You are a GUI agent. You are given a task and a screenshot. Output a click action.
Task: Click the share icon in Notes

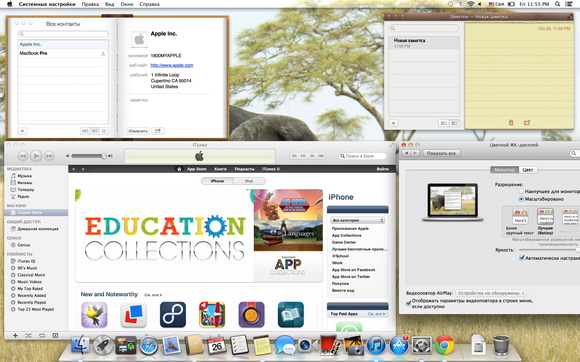(527, 122)
